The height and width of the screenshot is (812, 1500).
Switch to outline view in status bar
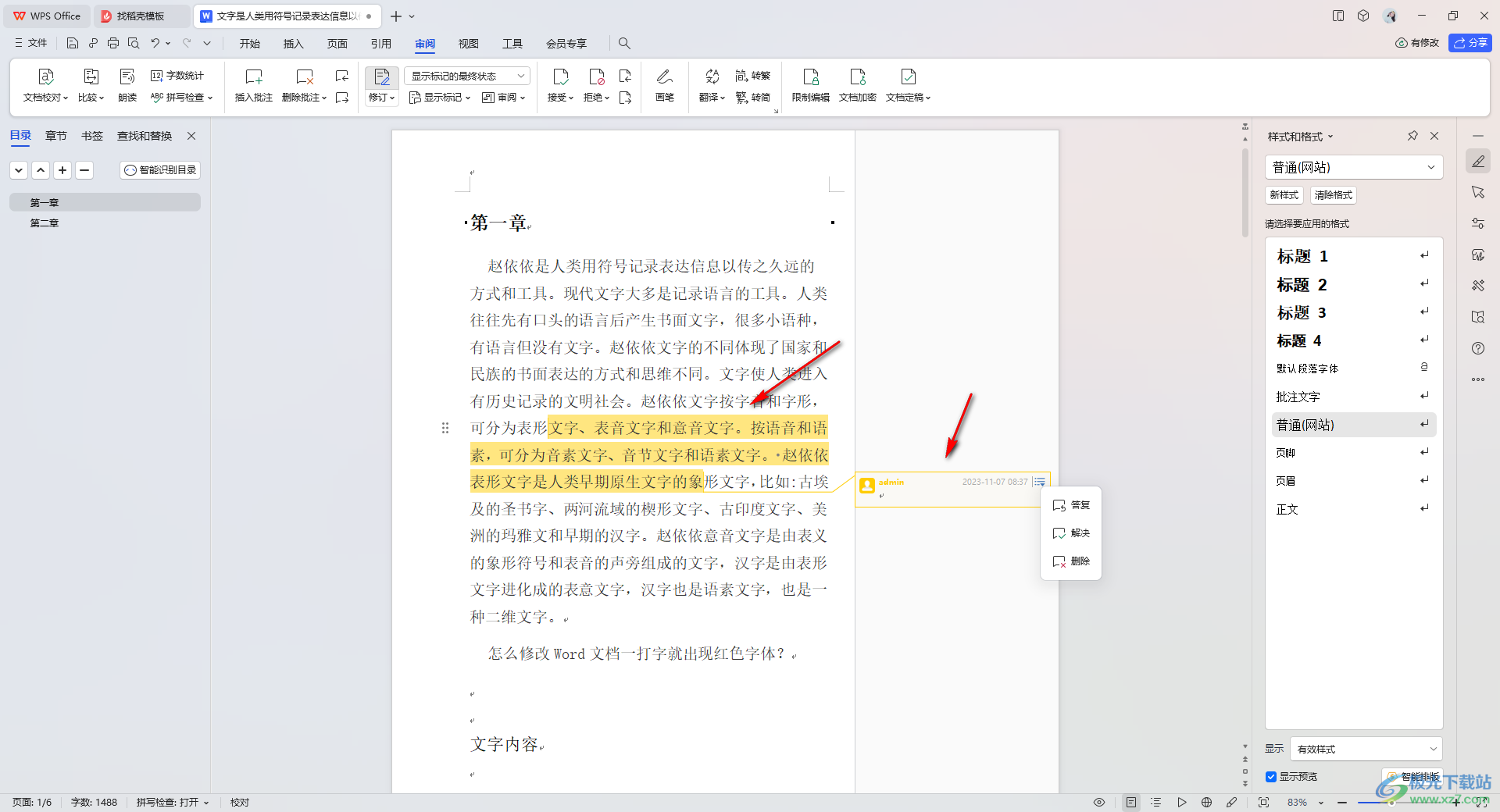pos(1156,803)
